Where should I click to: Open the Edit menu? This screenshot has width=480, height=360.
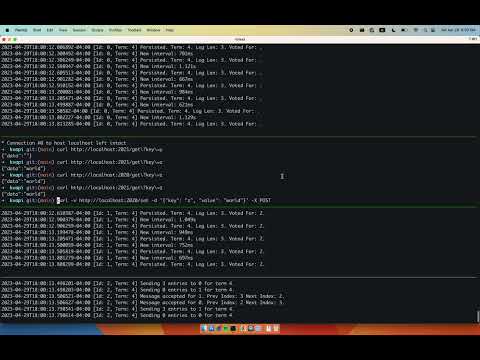[x=50, y=30]
